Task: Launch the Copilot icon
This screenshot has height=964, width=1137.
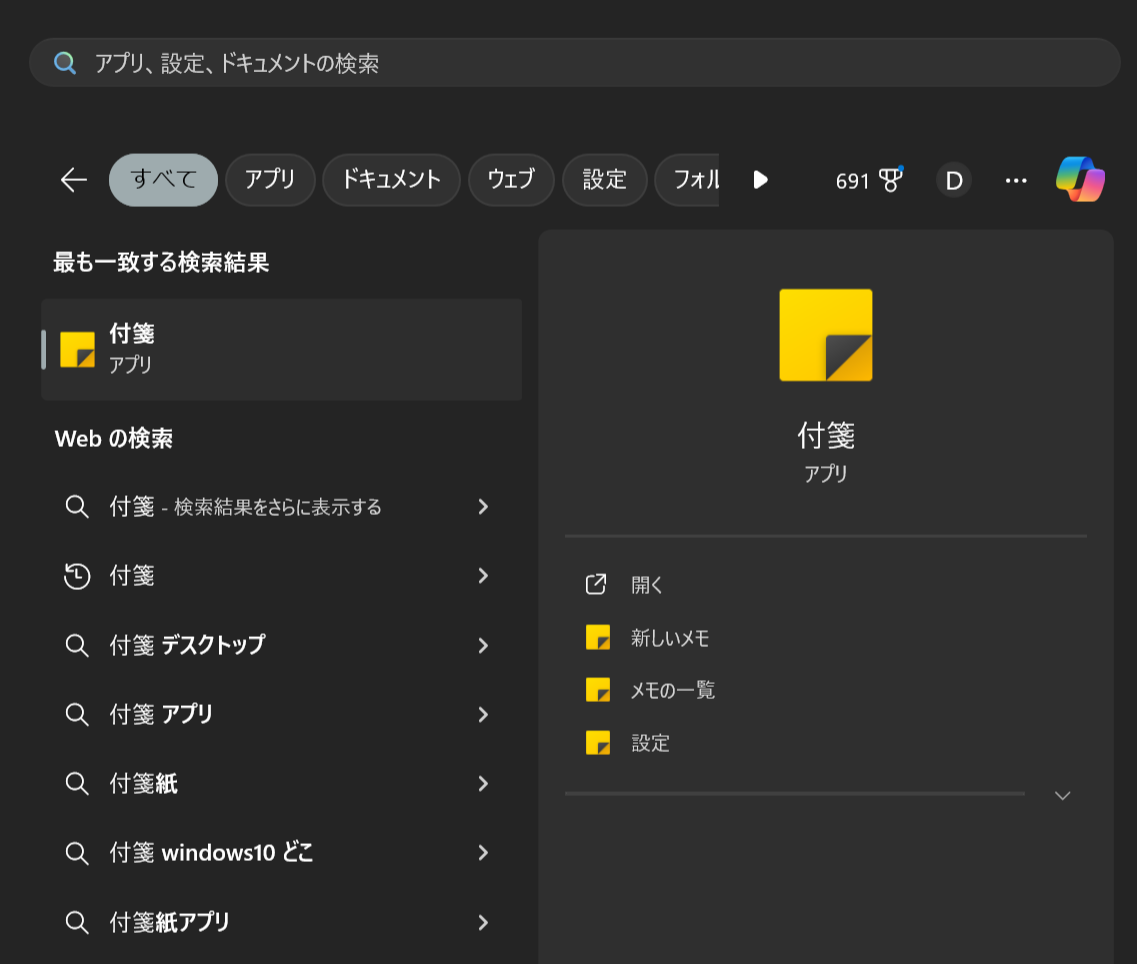Action: tap(1080, 179)
